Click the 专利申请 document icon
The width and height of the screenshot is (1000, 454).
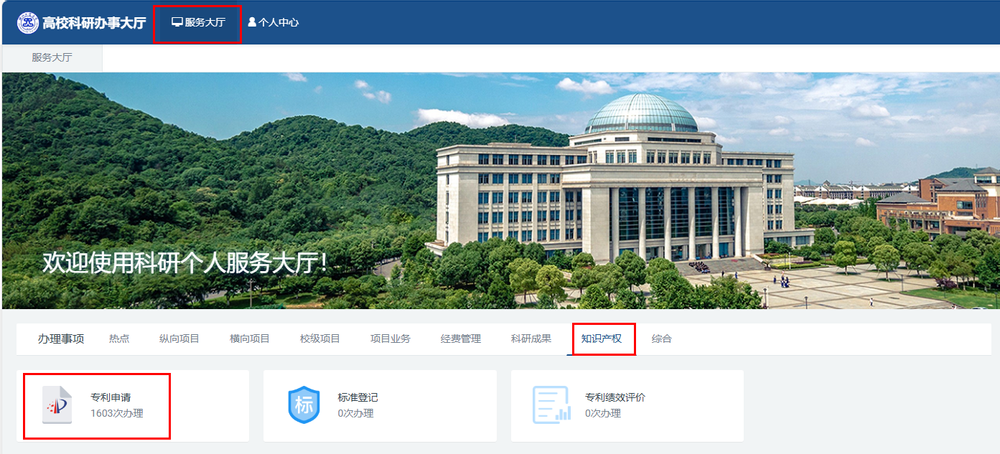57,405
